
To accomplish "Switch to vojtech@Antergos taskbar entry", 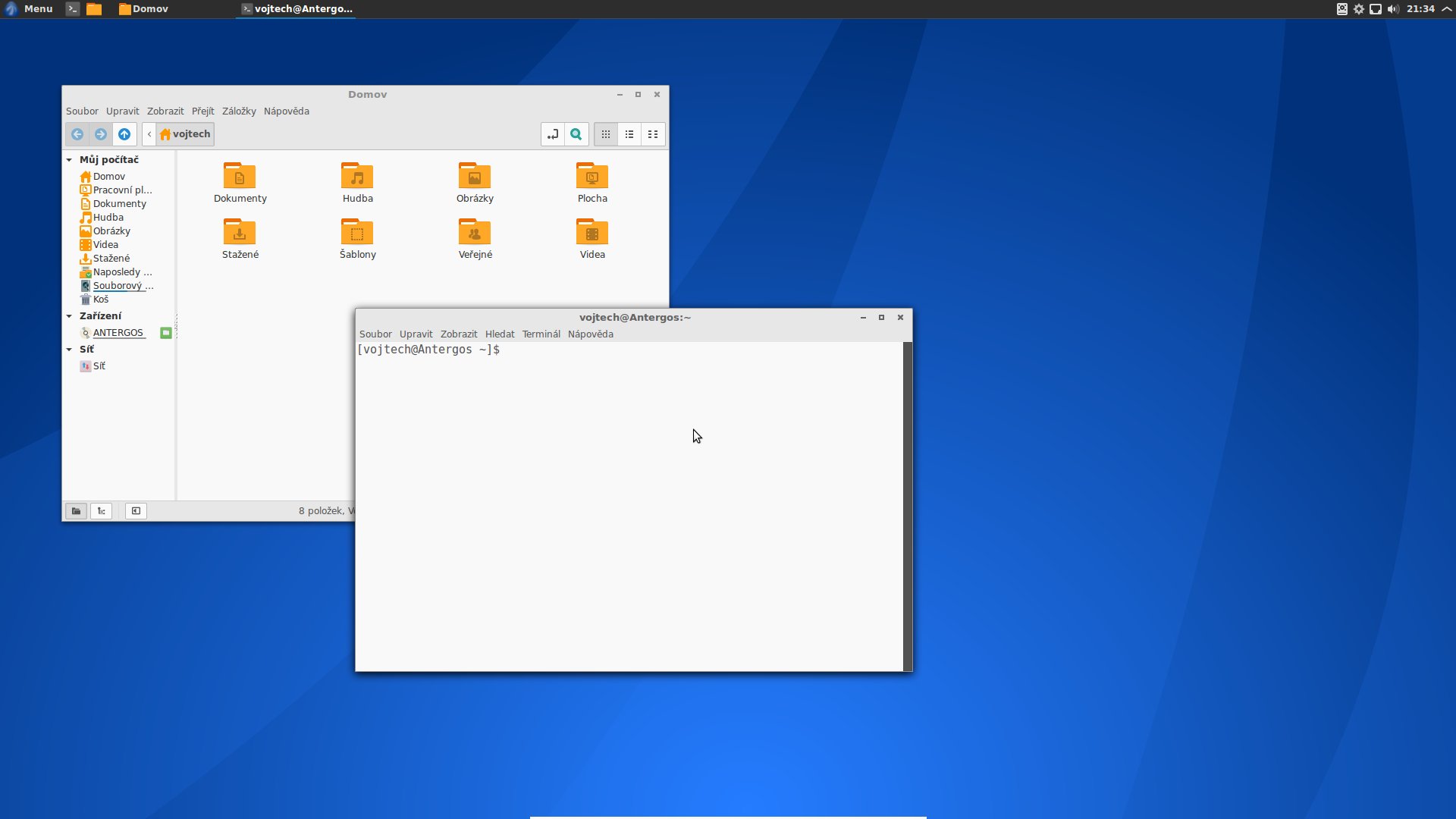I will coord(297,9).
